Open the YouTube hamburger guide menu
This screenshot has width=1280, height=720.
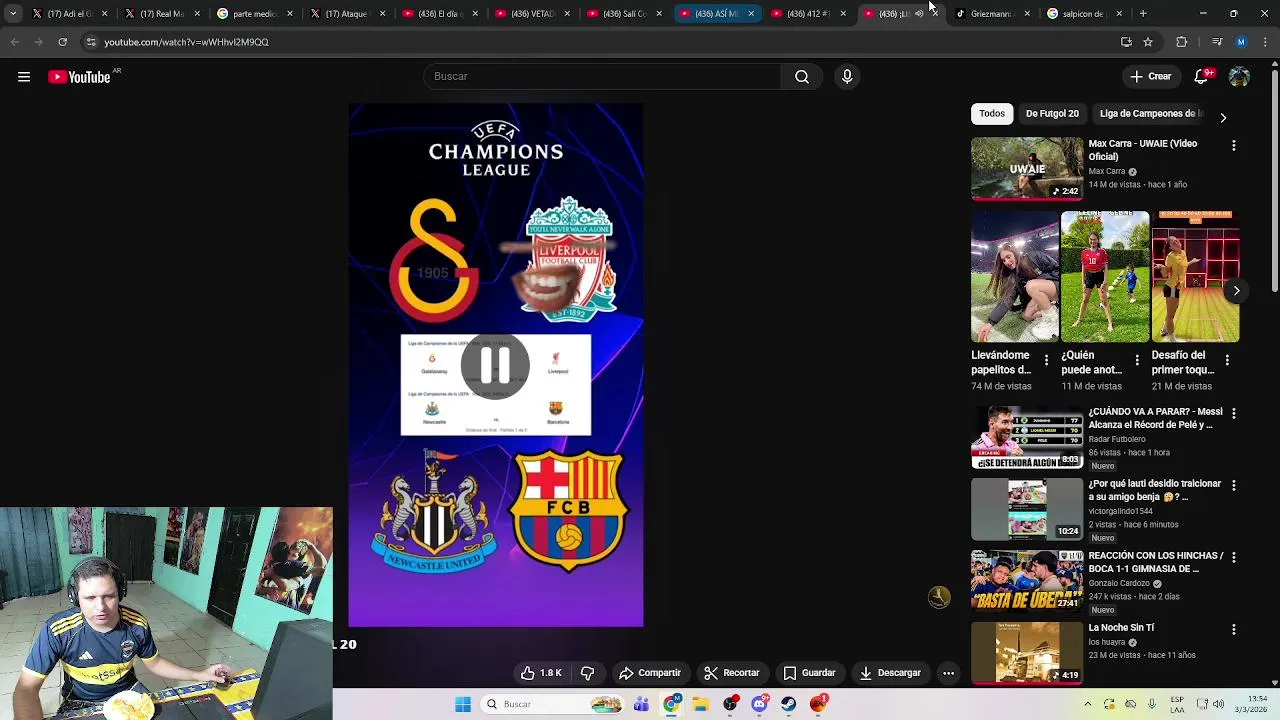(24, 77)
